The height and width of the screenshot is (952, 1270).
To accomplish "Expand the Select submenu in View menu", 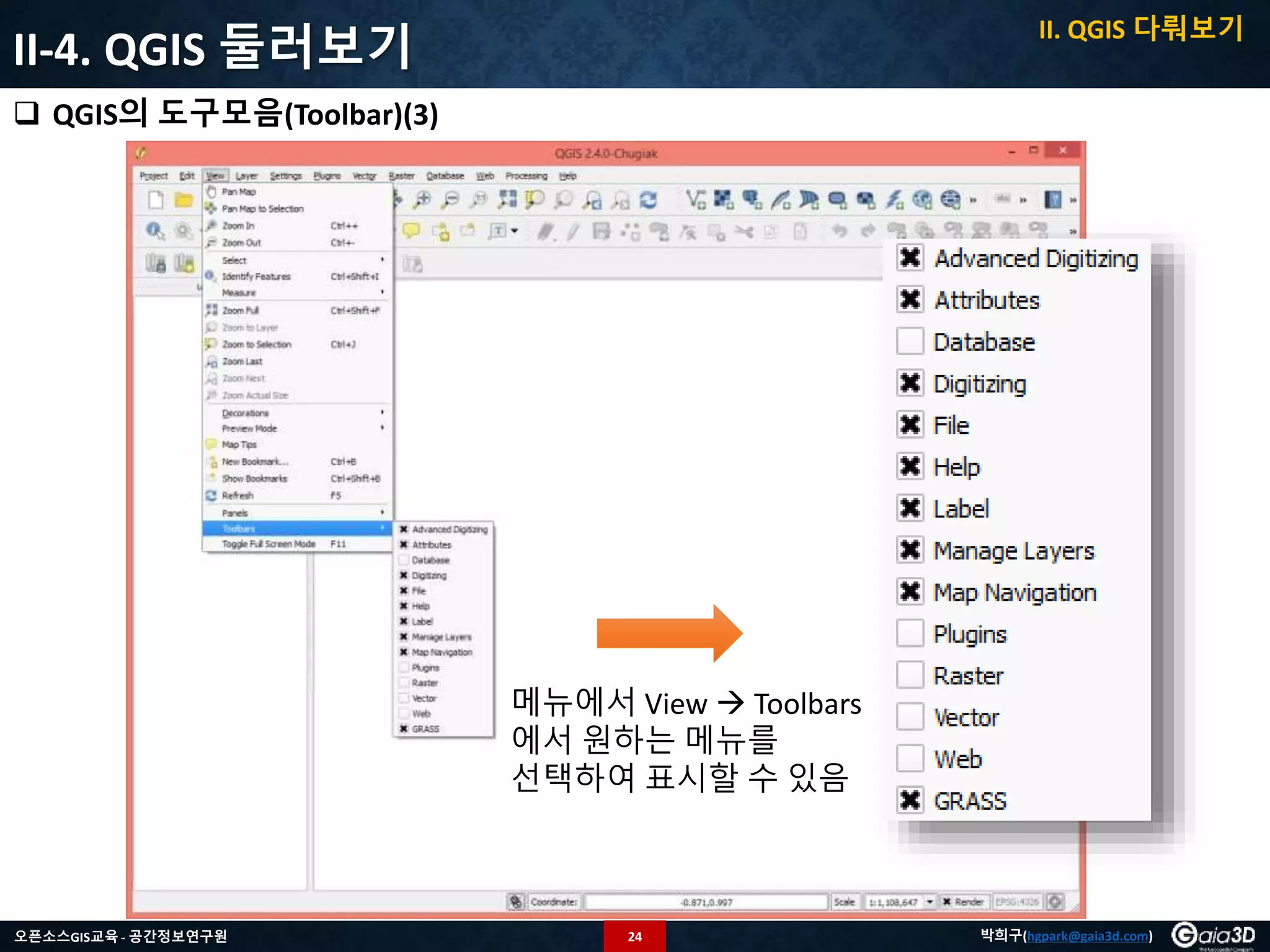I will pos(298,260).
